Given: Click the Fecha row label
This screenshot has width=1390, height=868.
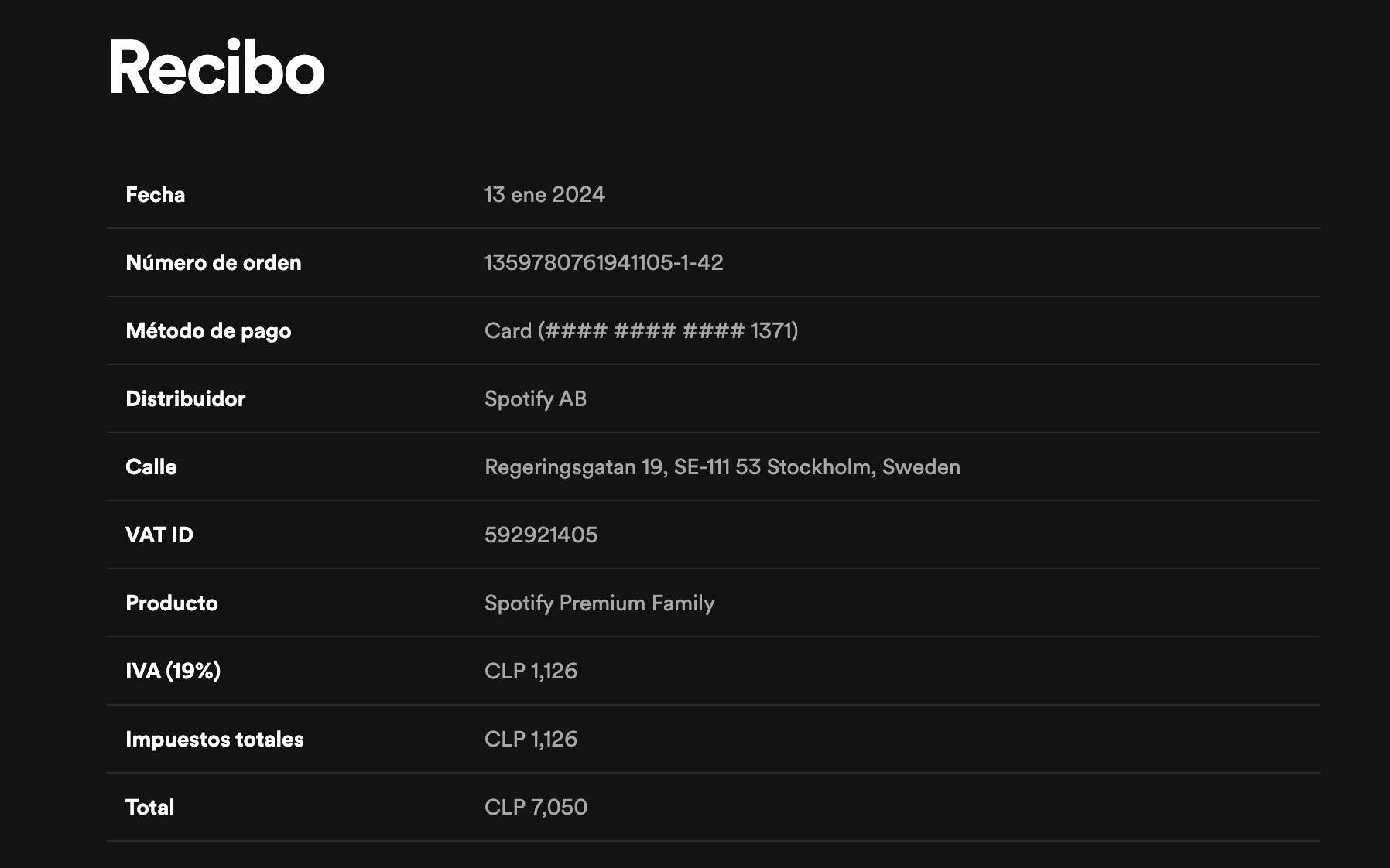Looking at the screenshot, I should [155, 195].
